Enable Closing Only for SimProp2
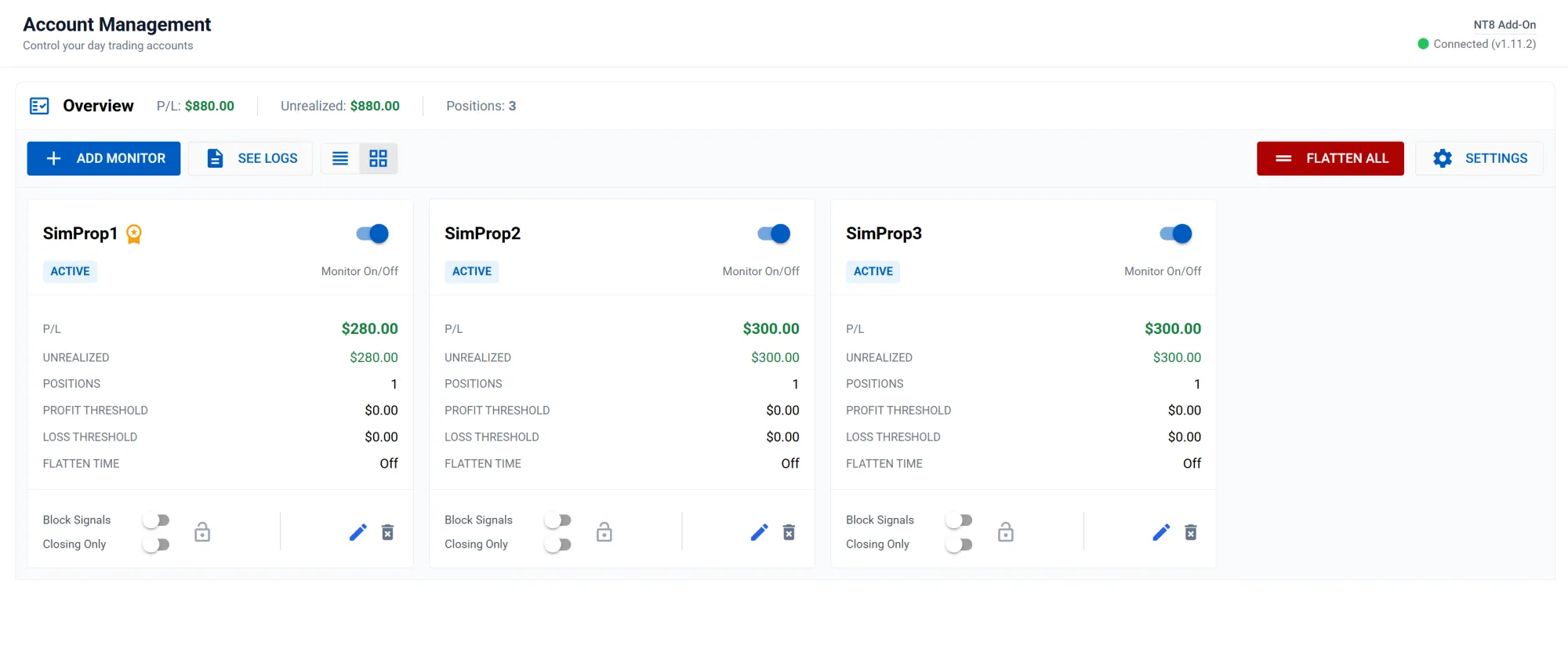The height and width of the screenshot is (659, 1568). 557,545
